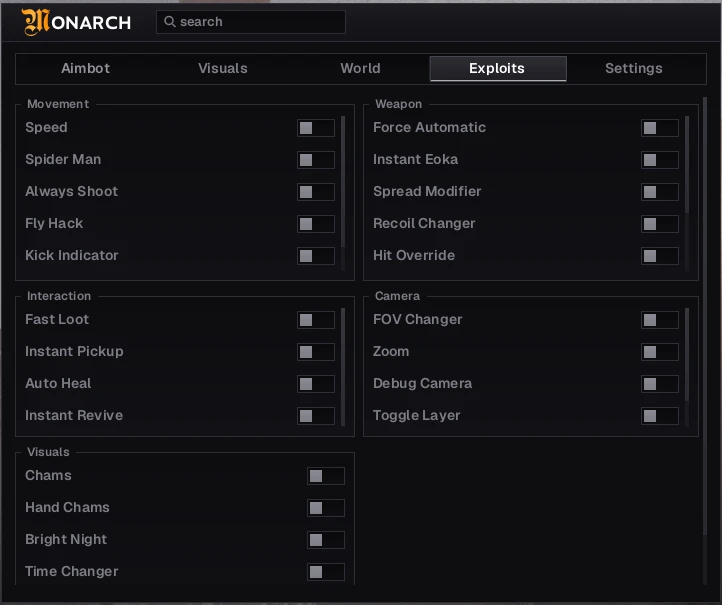Enable the Spider Man toggle

(316, 160)
